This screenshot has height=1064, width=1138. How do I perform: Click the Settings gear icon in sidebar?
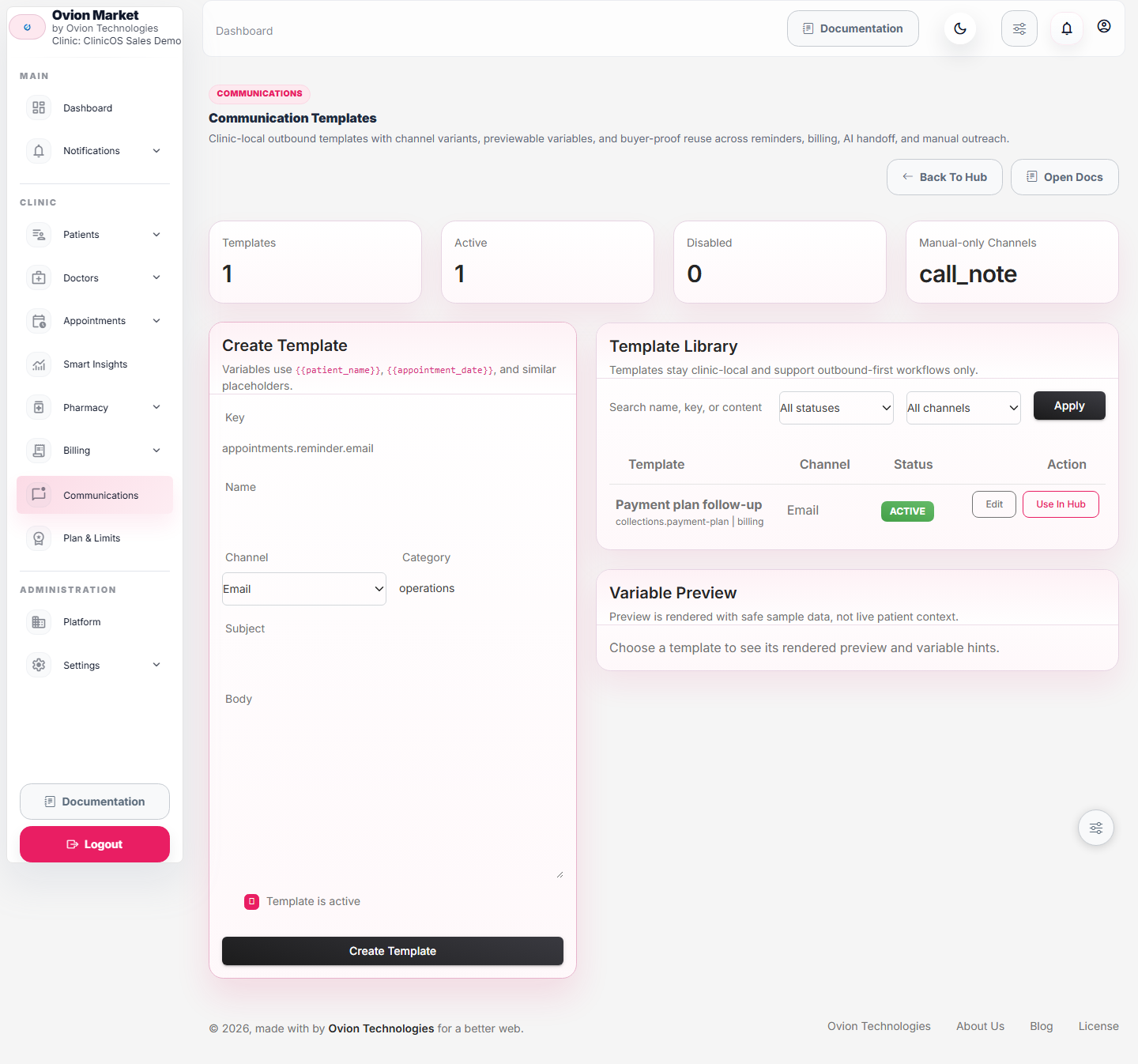pyautogui.click(x=39, y=665)
